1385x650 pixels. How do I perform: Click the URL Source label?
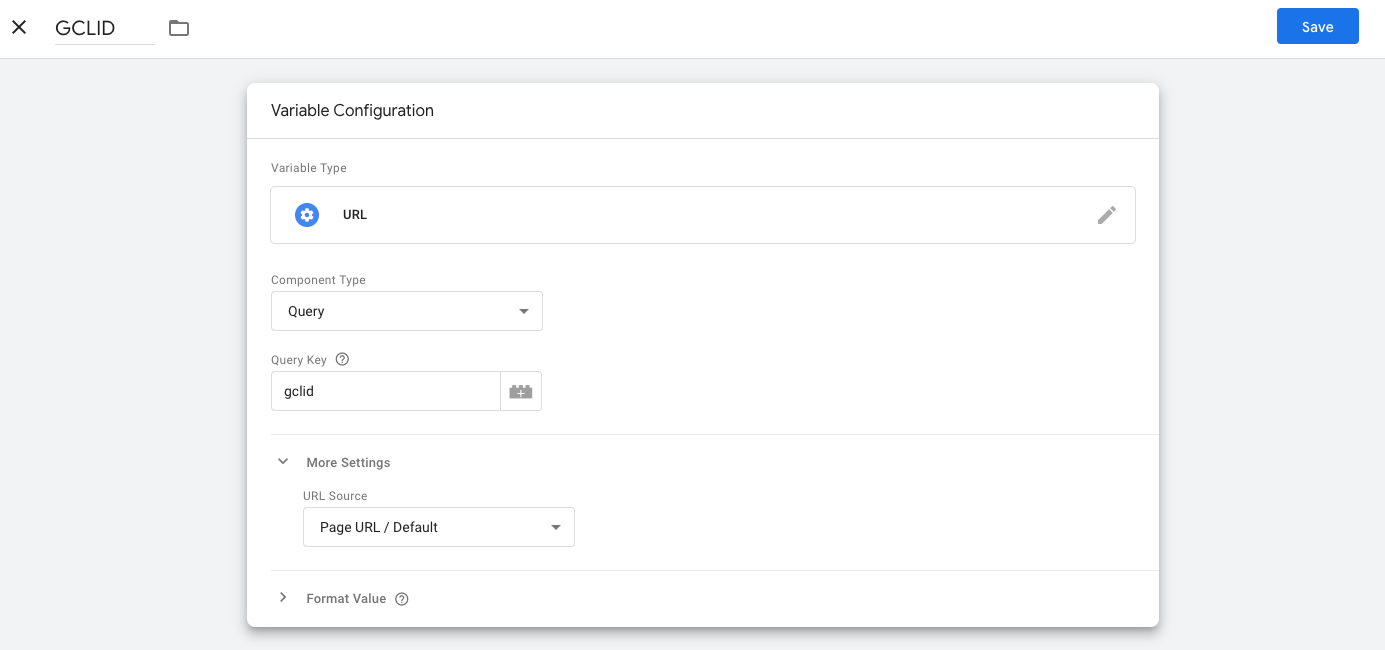click(335, 496)
